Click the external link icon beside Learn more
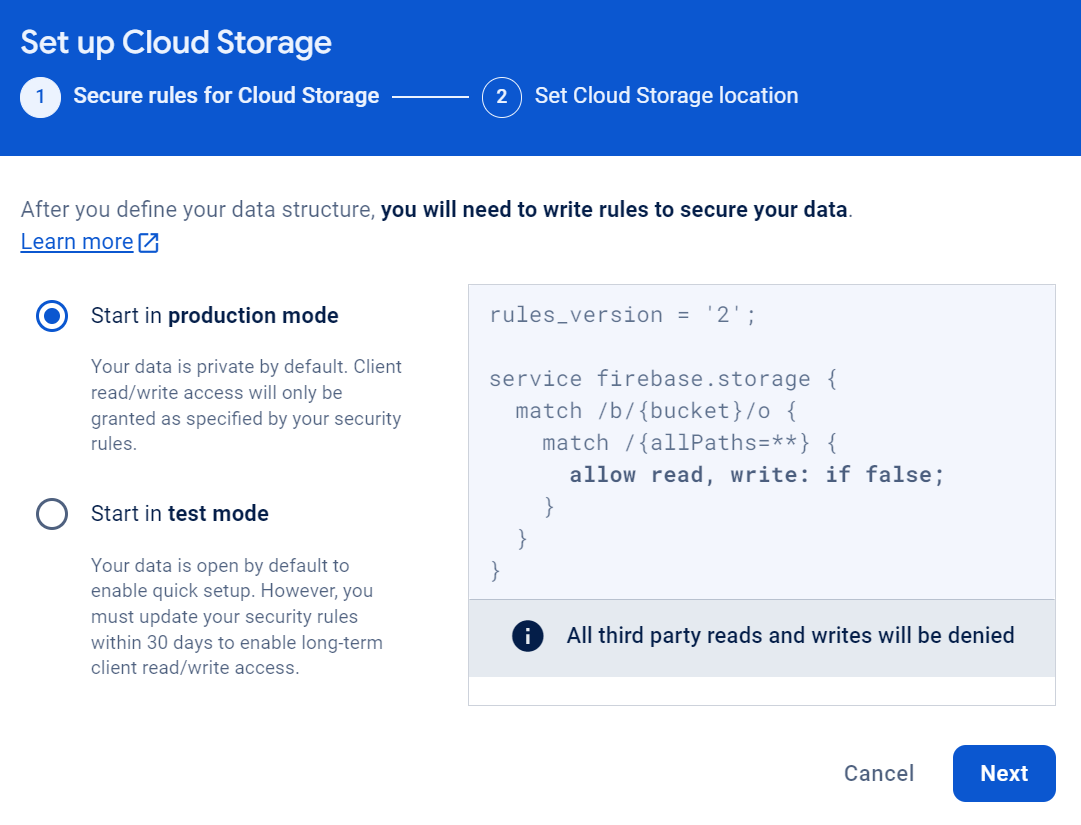This screenshot has height=825, width=1081. pos(149,241)
